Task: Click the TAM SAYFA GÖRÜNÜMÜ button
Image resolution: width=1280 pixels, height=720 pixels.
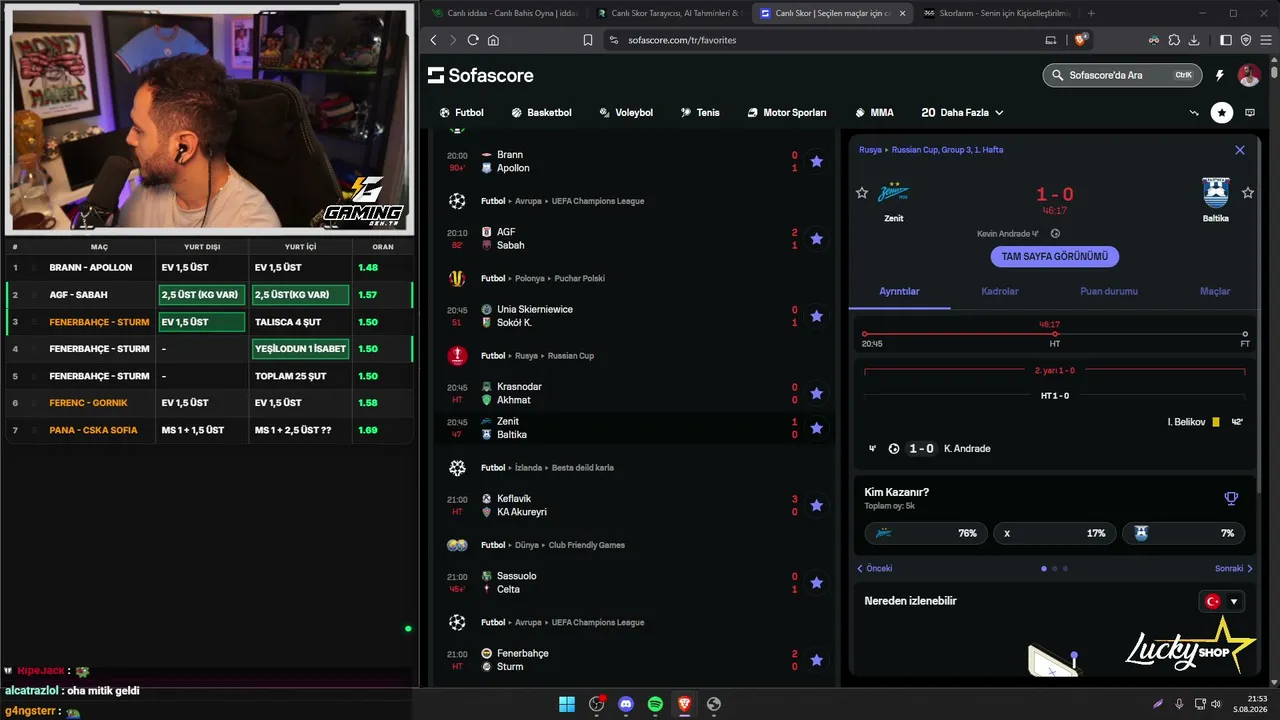Action: coord(1055,256)
